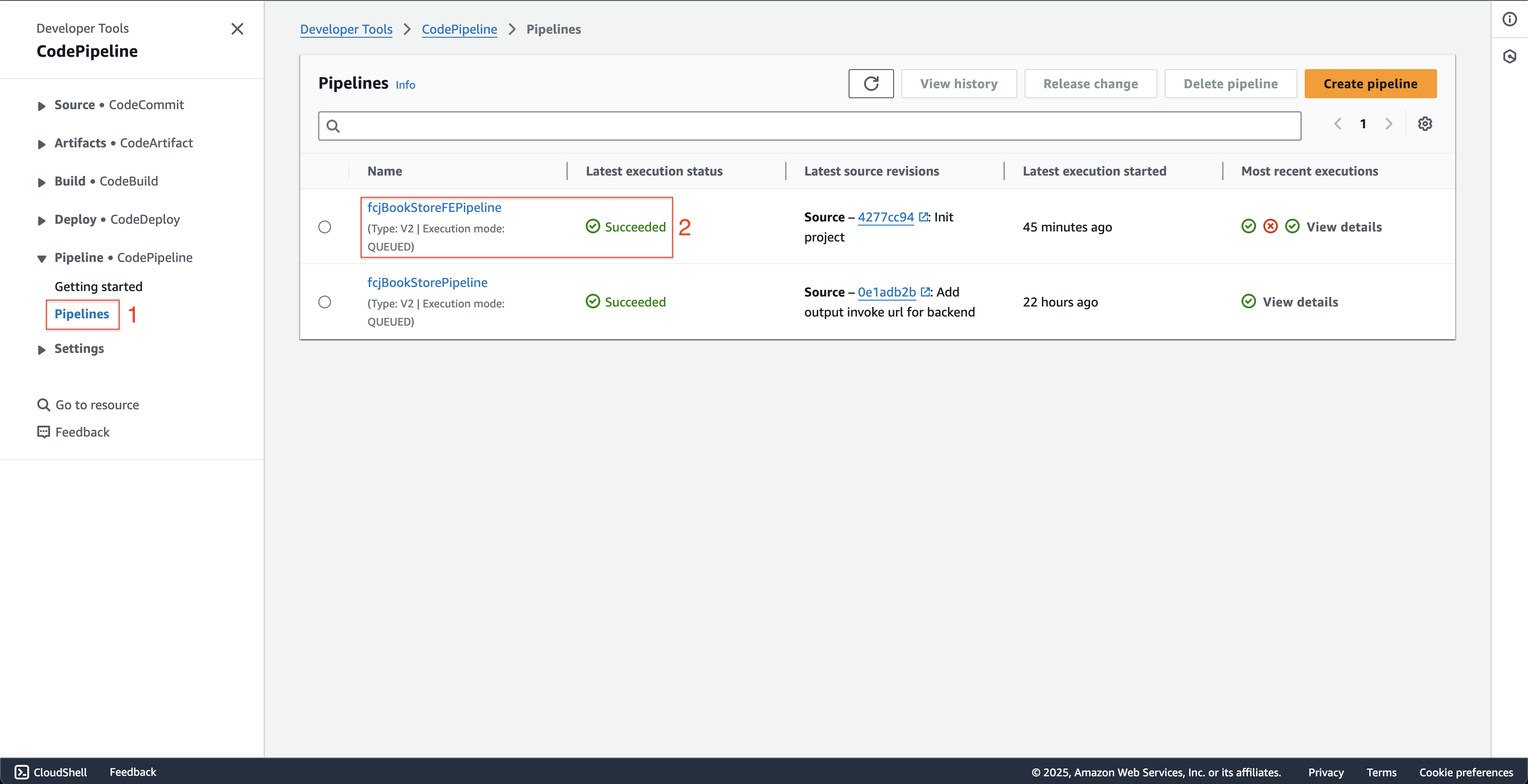This screenshot has height=784, width=1528.
Task: Click Latest execution status column header
Action: pos(654,171)
